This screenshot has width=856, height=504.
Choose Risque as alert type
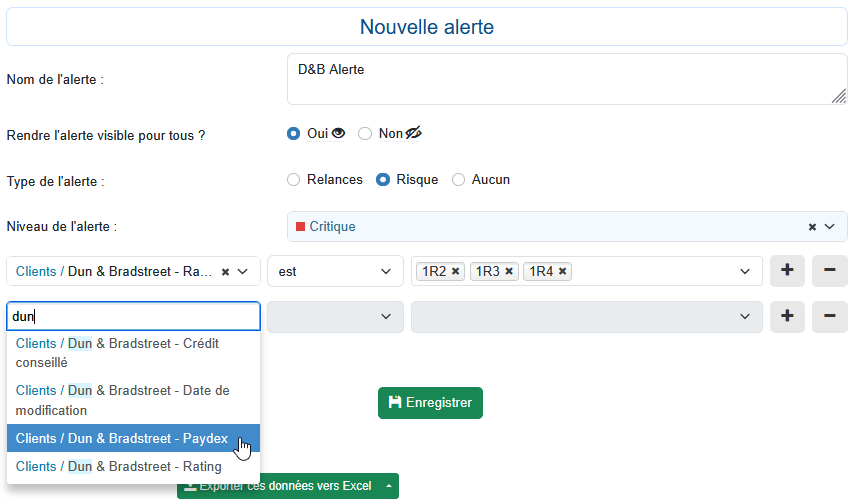coord(383,180)
